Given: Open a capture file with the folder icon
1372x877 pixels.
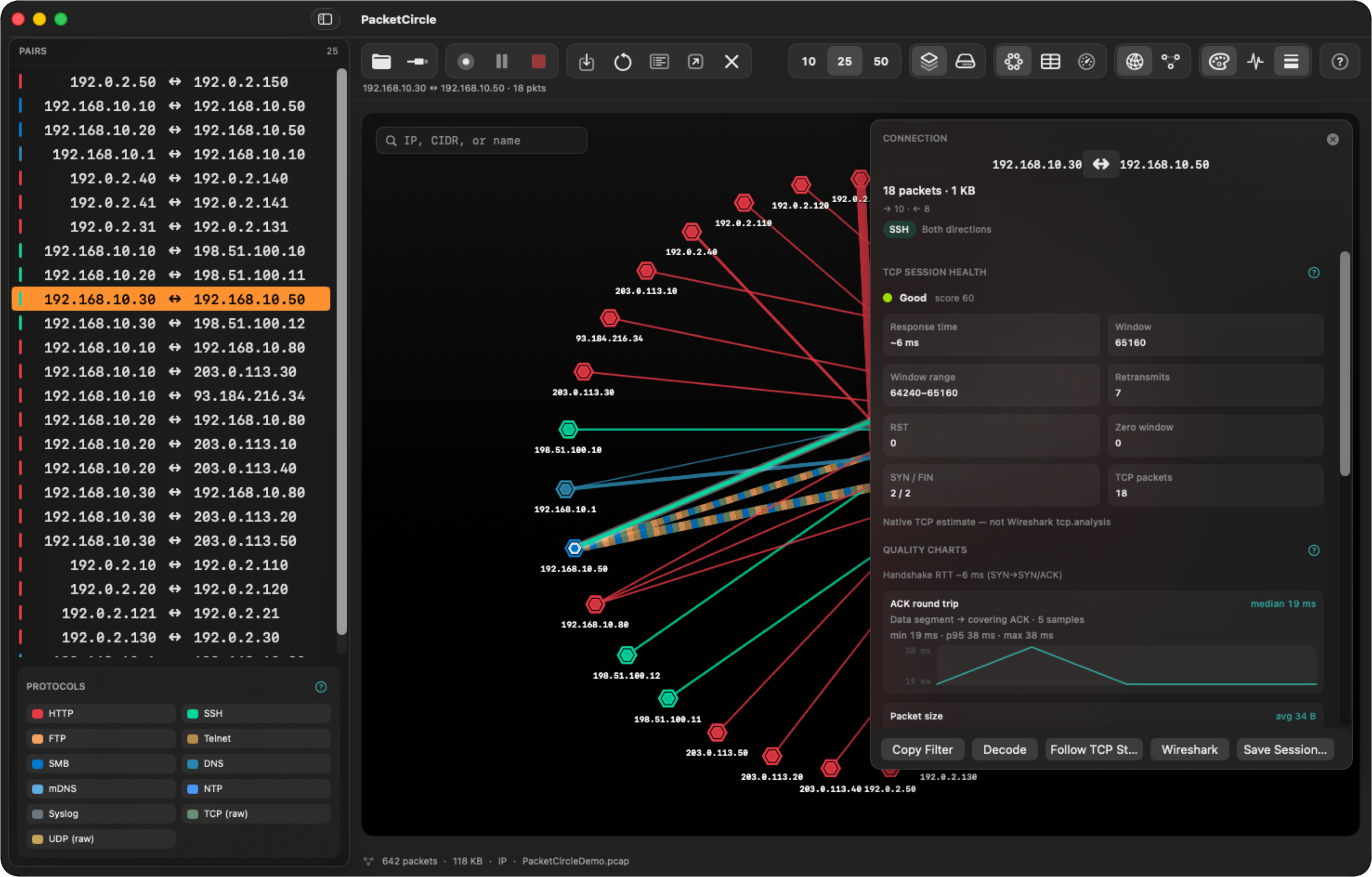Looking at the screenshot, I should [x=381, y=62].
